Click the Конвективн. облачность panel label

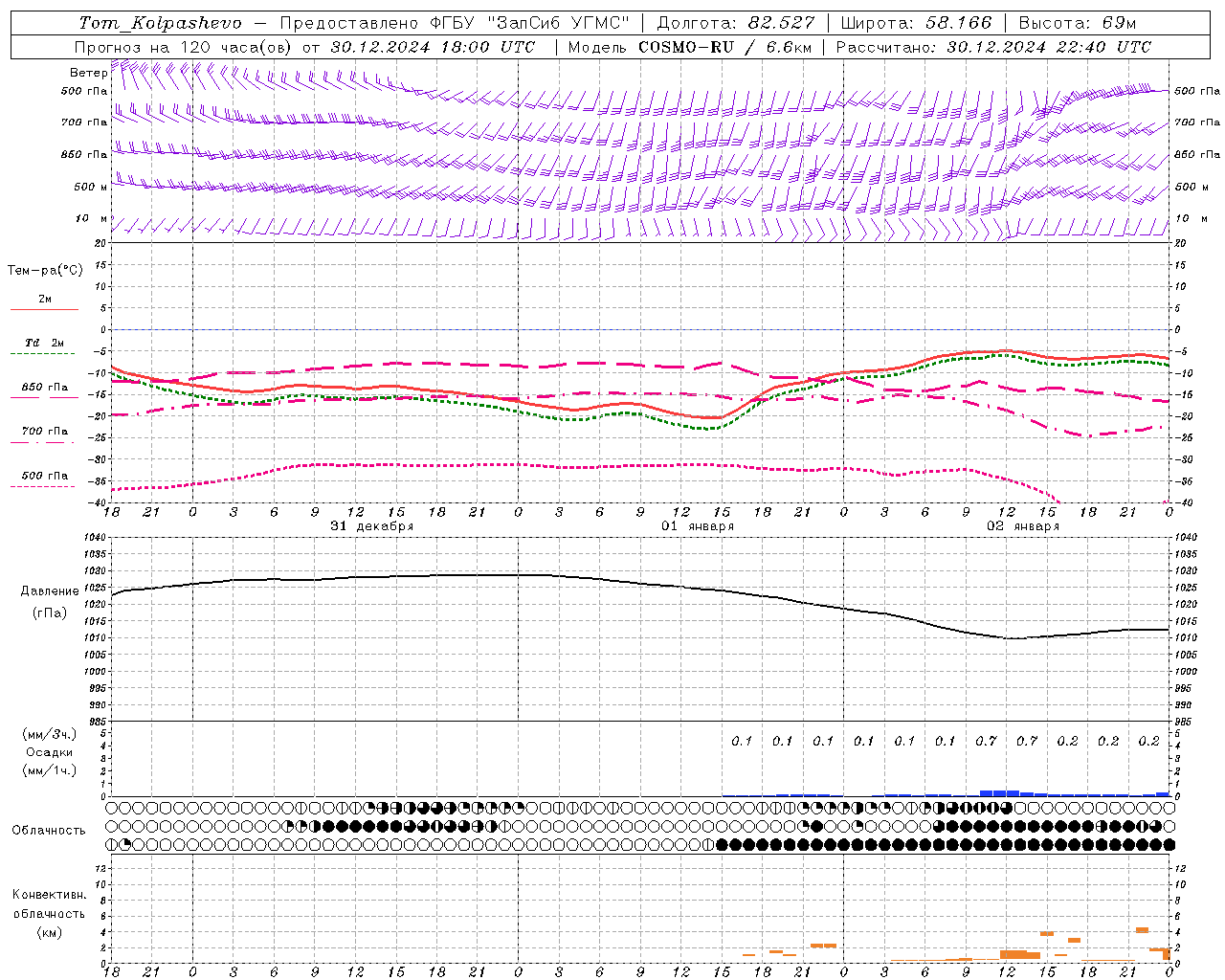pyautogui.click(x=49, y=904)
